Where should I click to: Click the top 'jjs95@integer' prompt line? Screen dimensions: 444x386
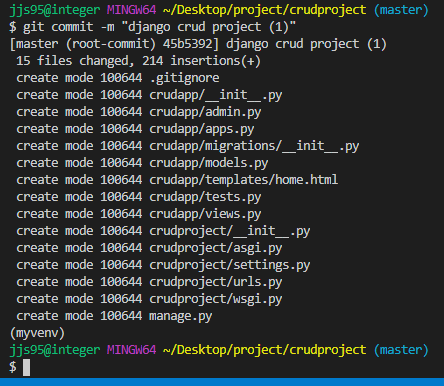[x=219, y=10]
